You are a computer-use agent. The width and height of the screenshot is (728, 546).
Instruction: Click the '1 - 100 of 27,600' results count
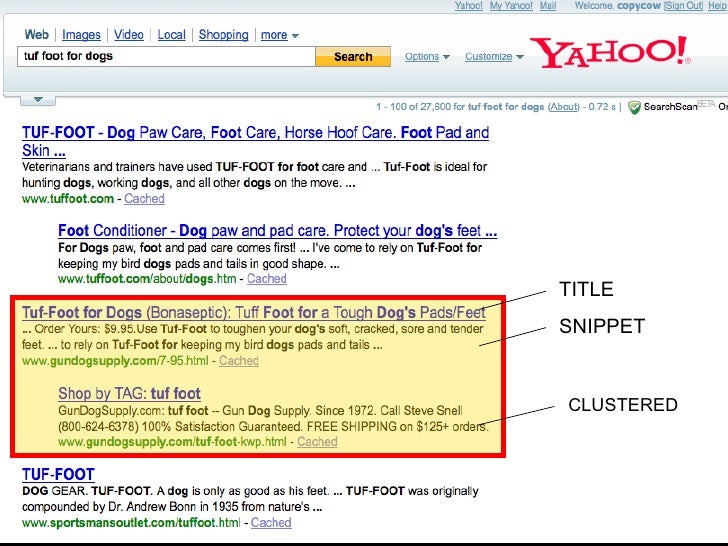click(413, 107)
